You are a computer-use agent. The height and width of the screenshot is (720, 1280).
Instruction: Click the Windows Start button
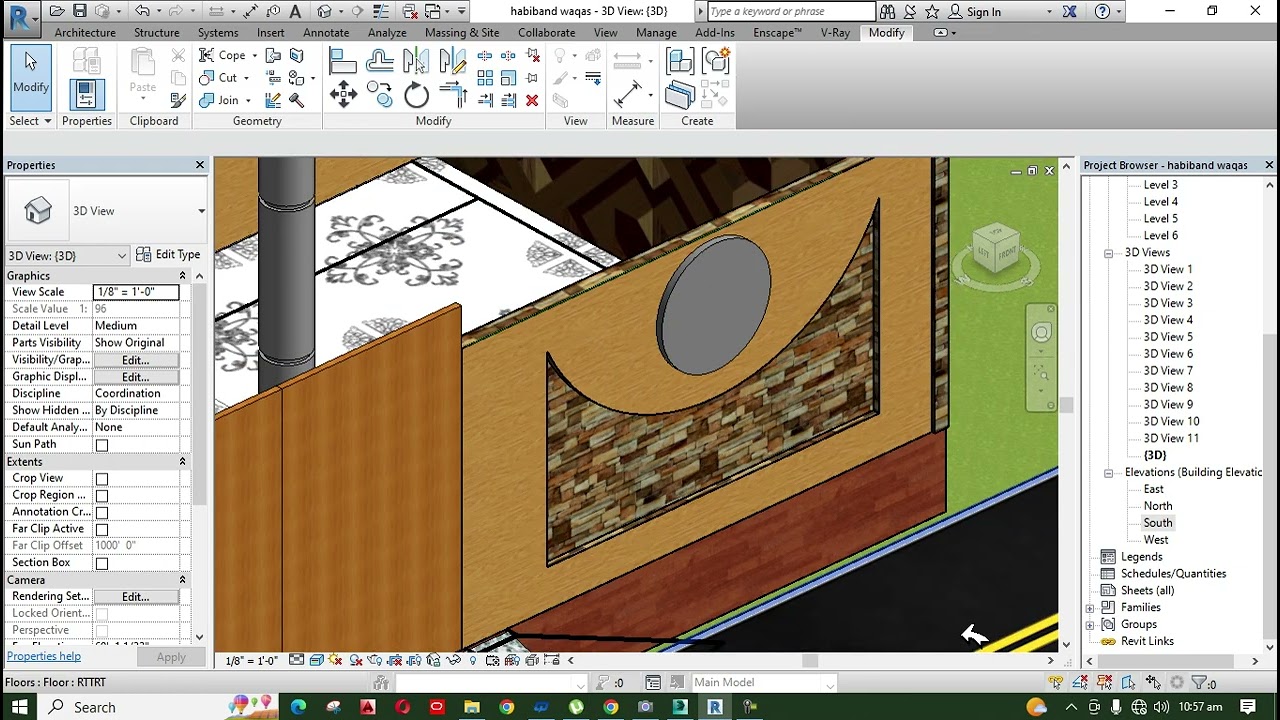click(x=19, y=707)
